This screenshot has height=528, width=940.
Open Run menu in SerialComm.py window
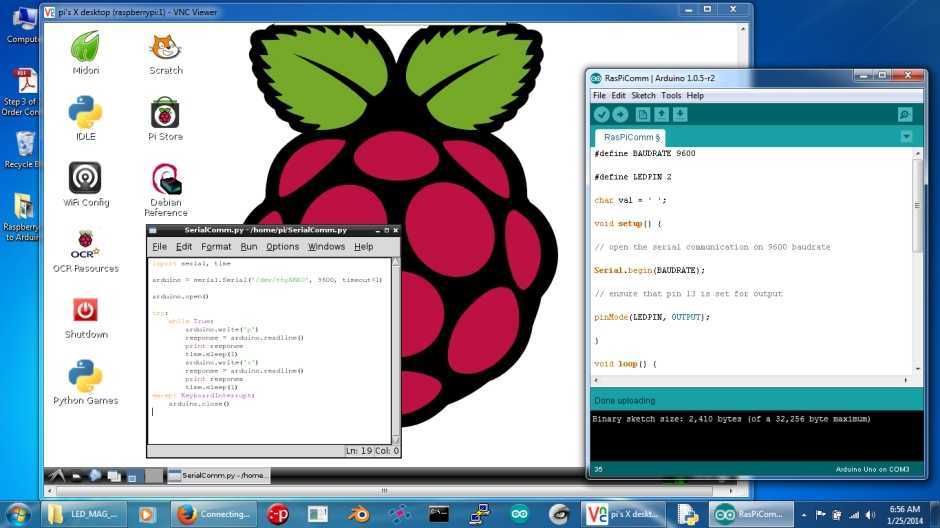tap(249, 246)
